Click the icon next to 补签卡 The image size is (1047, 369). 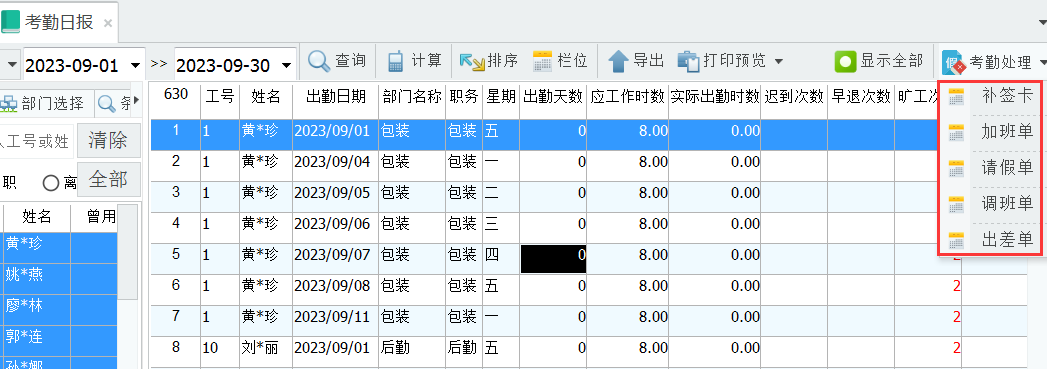956,96
